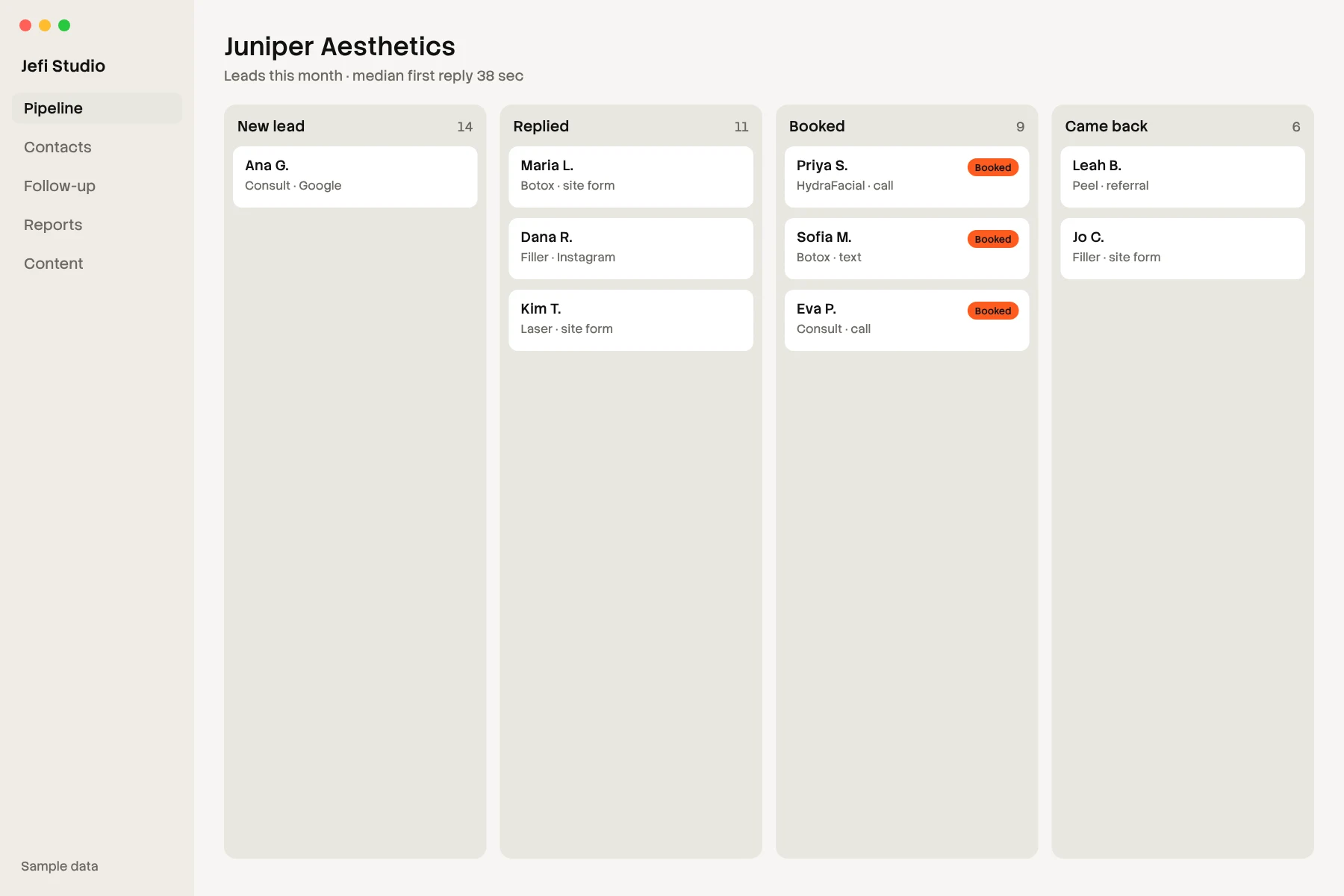Click the Replied column header
This screenshot has height=896, width=1344.
coord(541,126)
